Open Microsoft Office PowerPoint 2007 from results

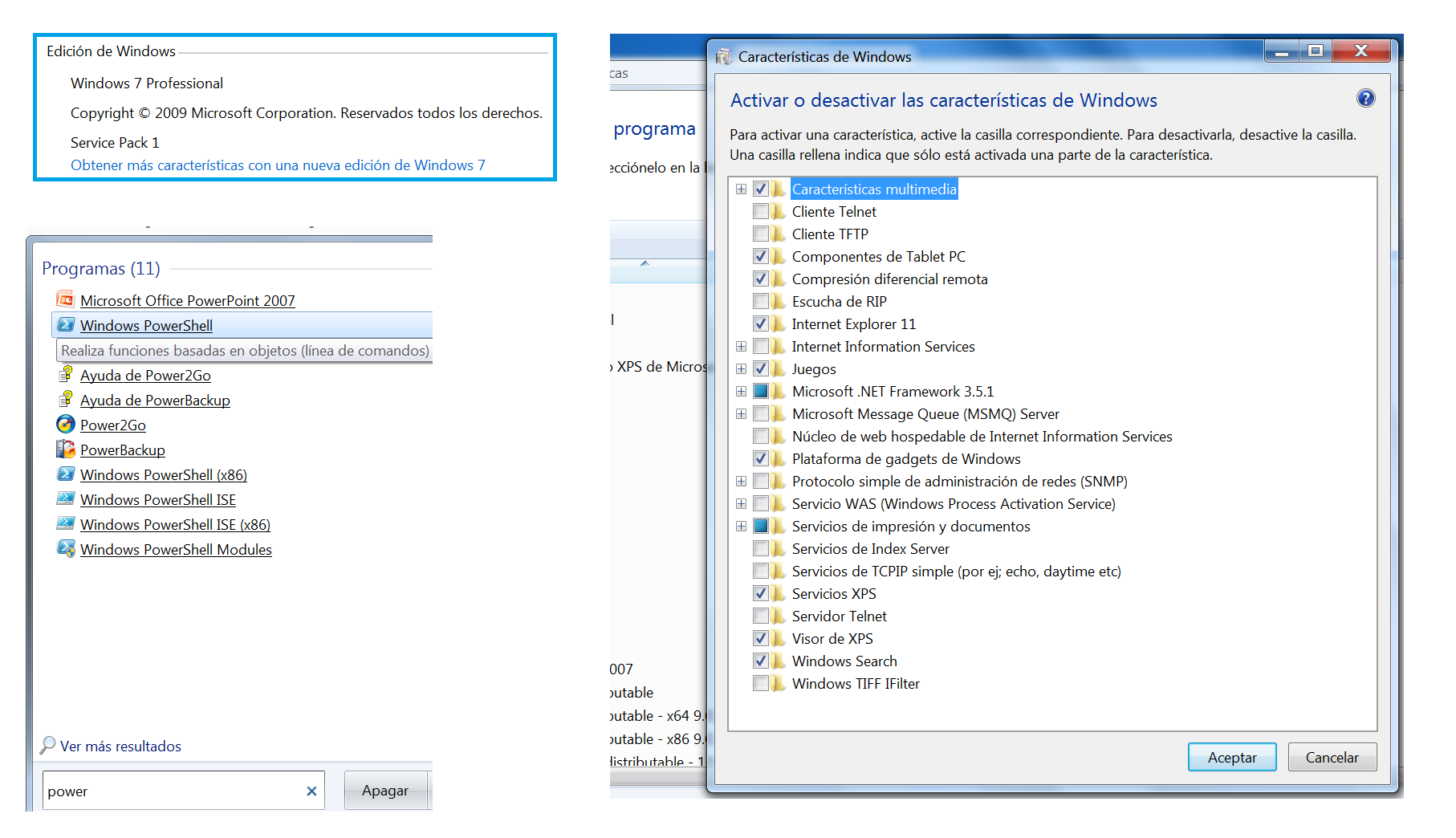tap(188, 300)
